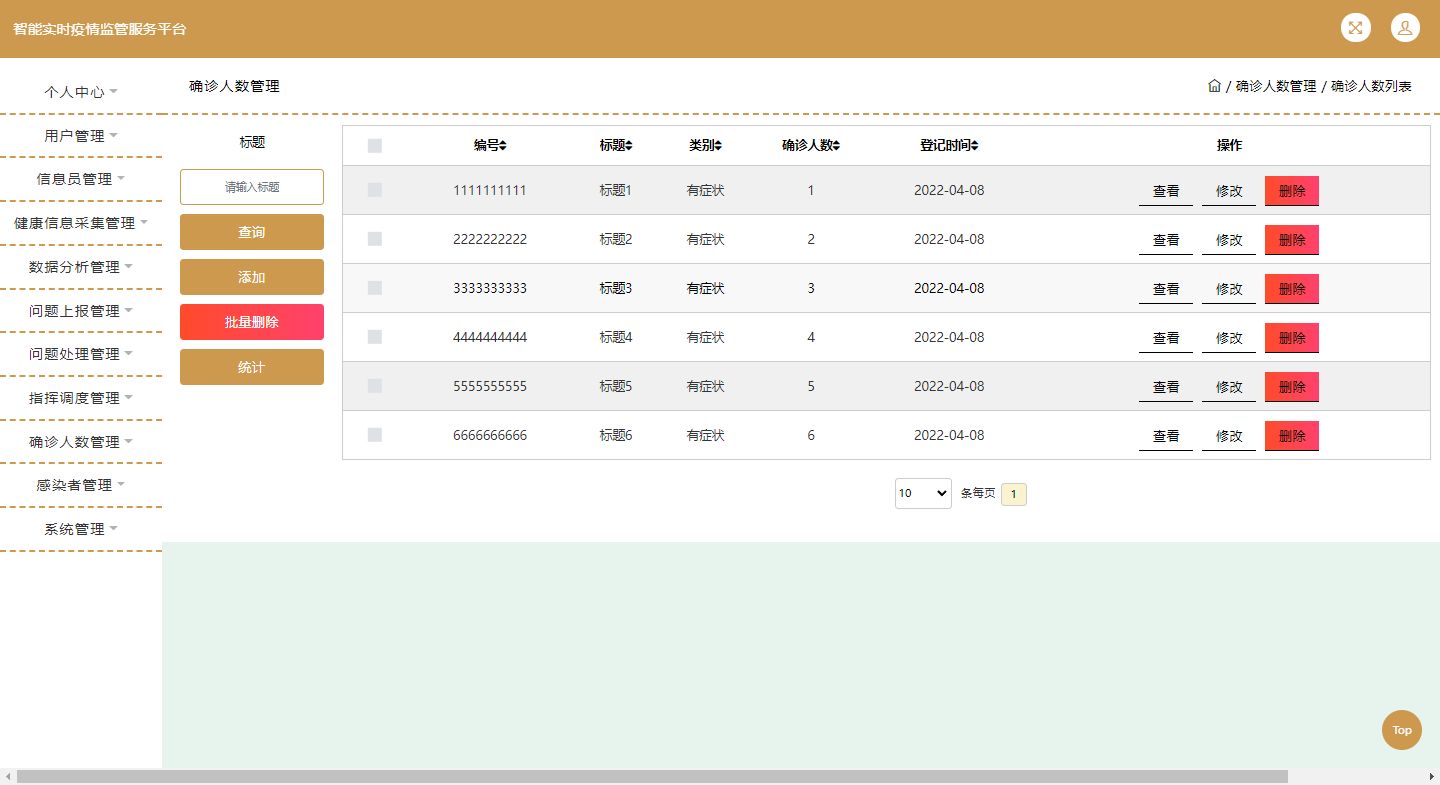1440x785 pixels.
Task: Tick the select-all checkbox in header
Action: (x=375, y=146)
